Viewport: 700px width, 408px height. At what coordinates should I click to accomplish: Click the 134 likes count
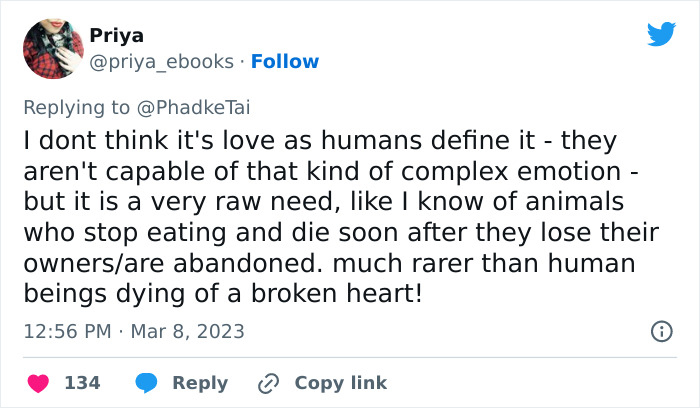coord(81,383)
